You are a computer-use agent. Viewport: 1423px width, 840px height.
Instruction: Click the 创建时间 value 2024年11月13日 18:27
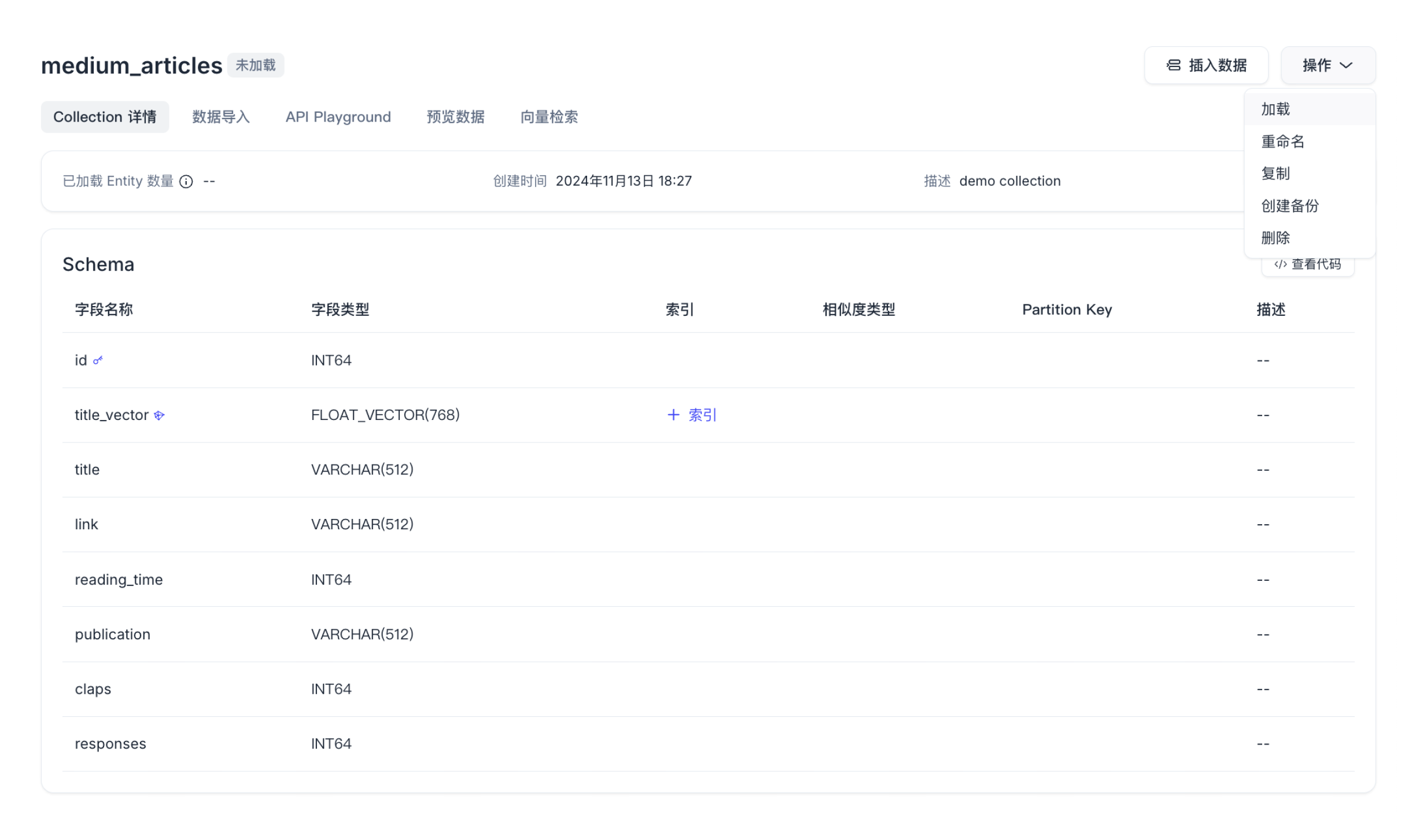[x=624, y=181]
